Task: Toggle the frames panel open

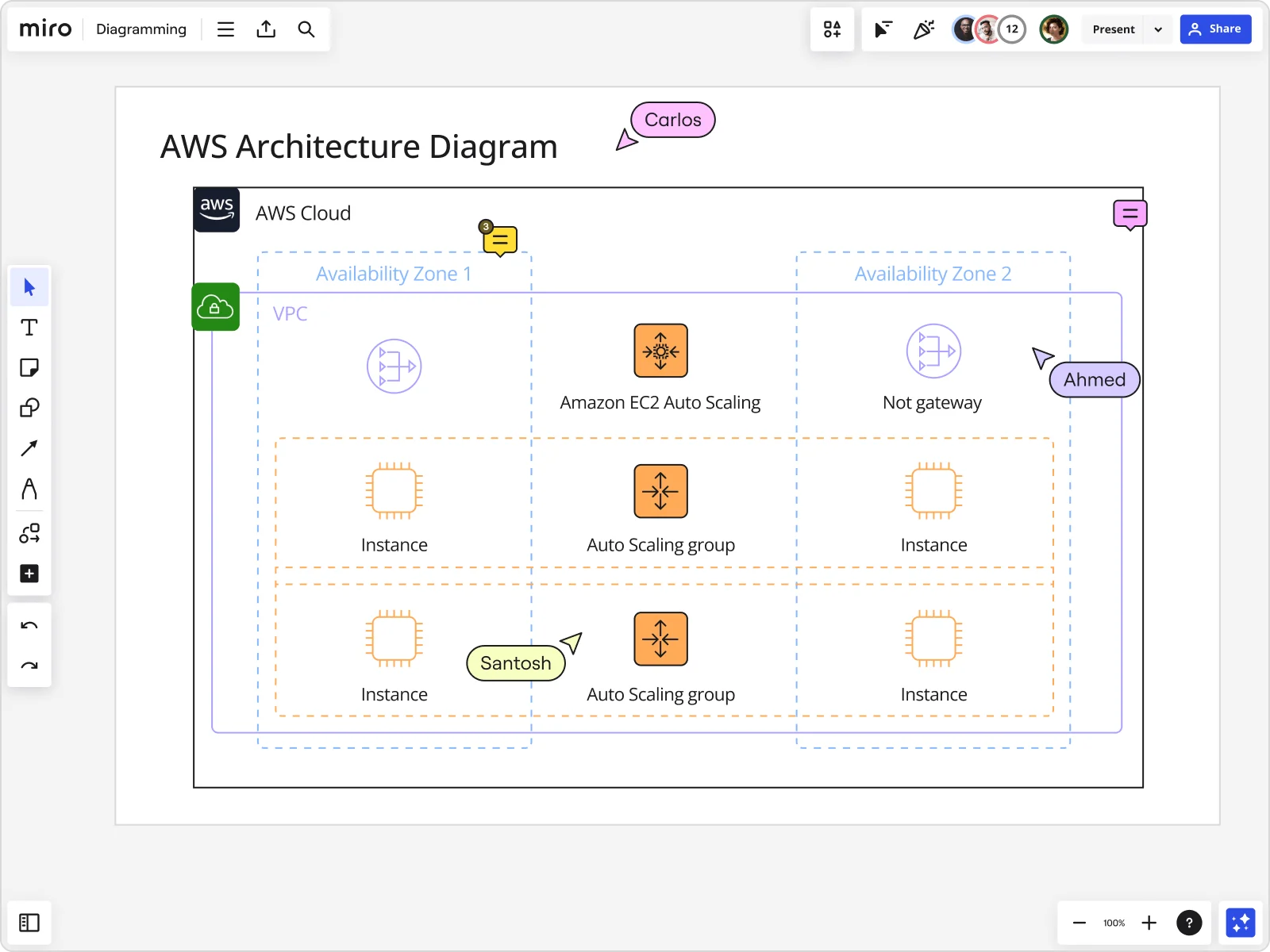Action: tap(29, 922)
